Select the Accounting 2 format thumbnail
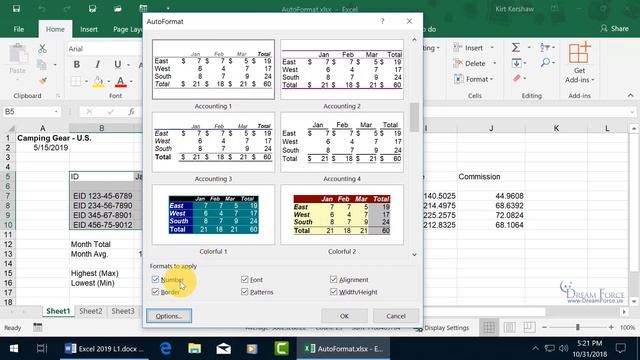 point(342,69)
